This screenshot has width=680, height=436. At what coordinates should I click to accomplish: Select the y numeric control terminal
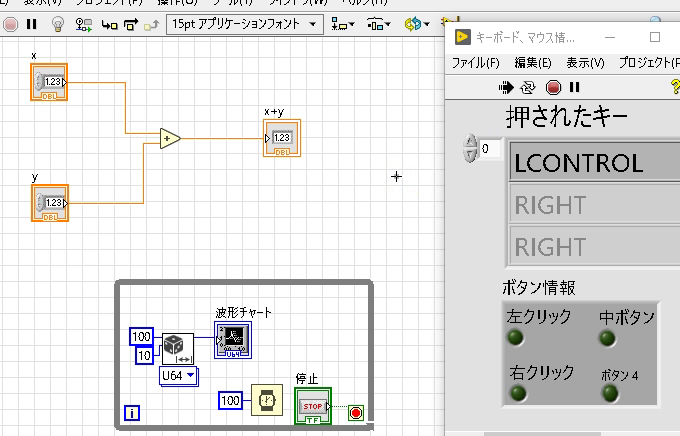pos(50,203)
